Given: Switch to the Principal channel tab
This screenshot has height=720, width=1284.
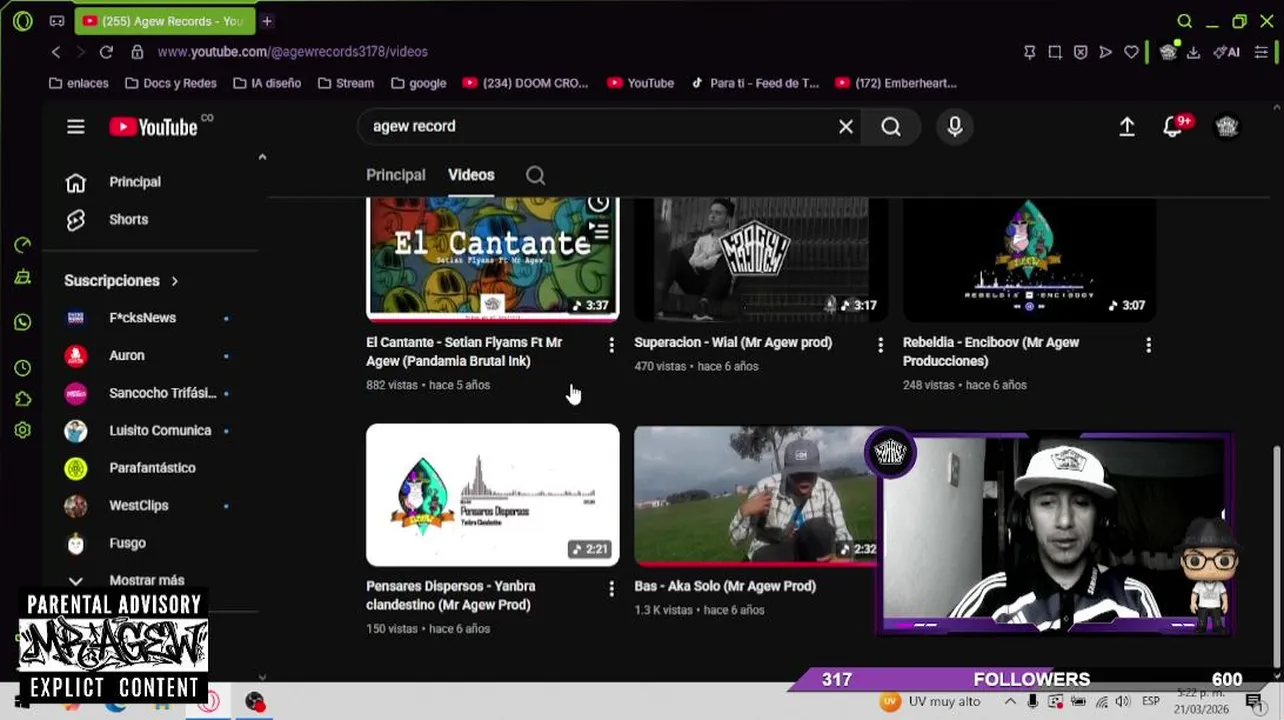Looking at the screenshot, I should (395, 175).
